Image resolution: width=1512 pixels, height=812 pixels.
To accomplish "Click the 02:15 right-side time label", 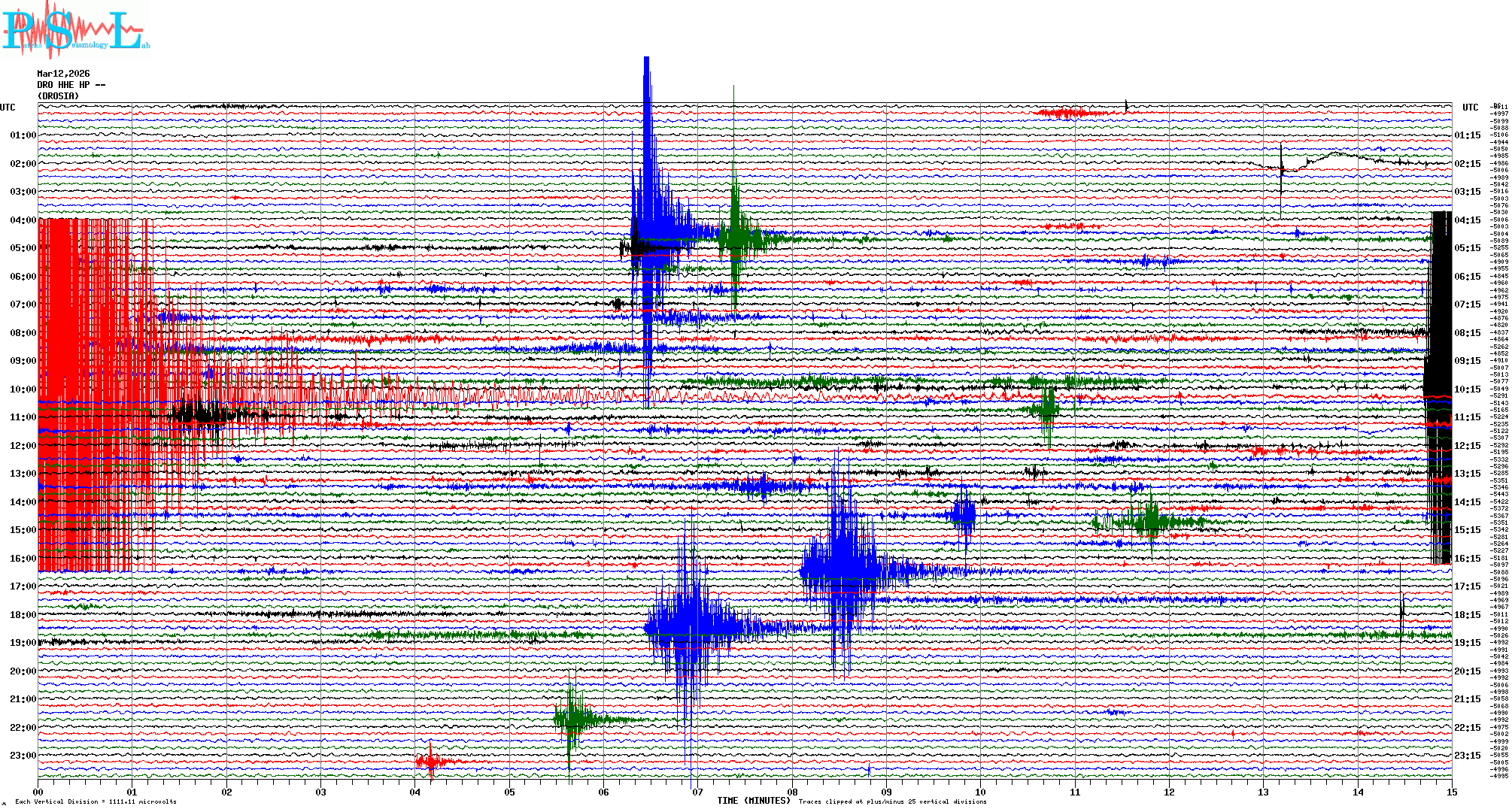I will [x=1467, y=164].
